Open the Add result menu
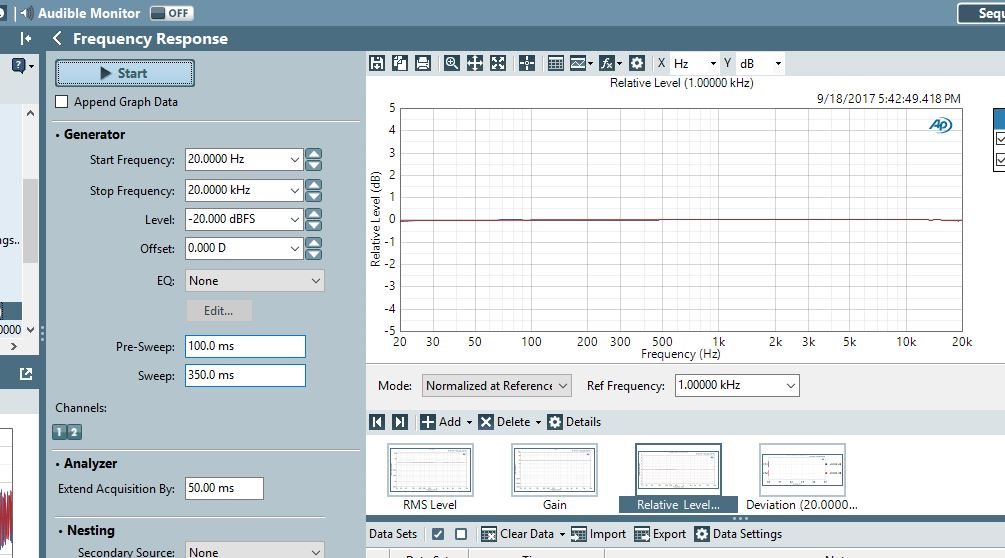The width and height of the screenshot is (1005, 558). click(446, 422)
